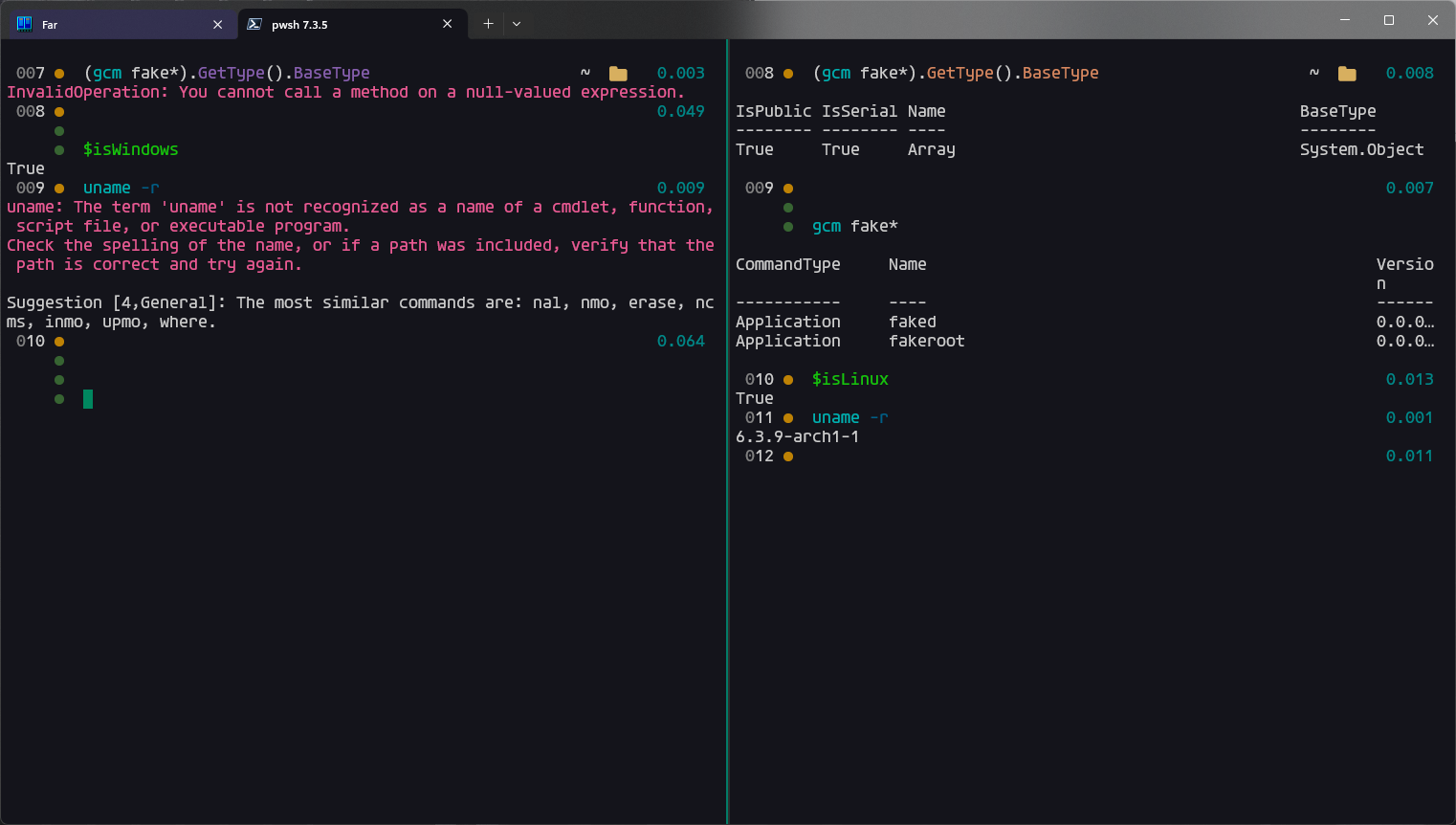Viewport: 1456px width, 825px height.
Task: Click the folder icon in the right pane prompt
Action: point(1347,72)
